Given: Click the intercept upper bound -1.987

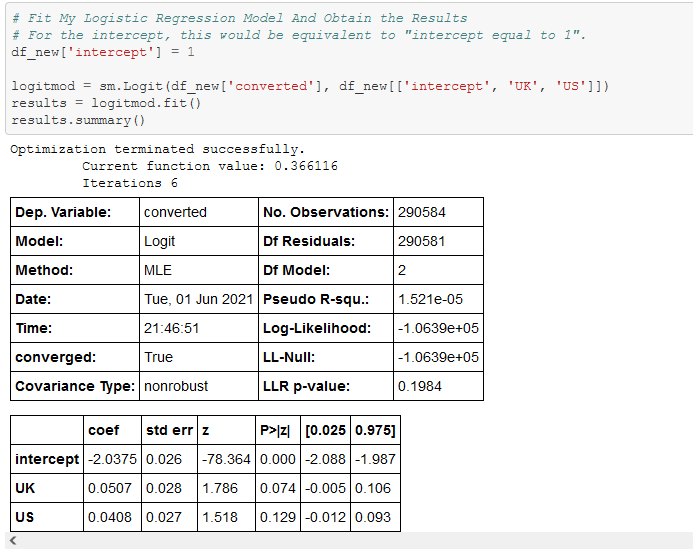Looking at the screenshot, I should pyautogui.click(x=375, y=459).
